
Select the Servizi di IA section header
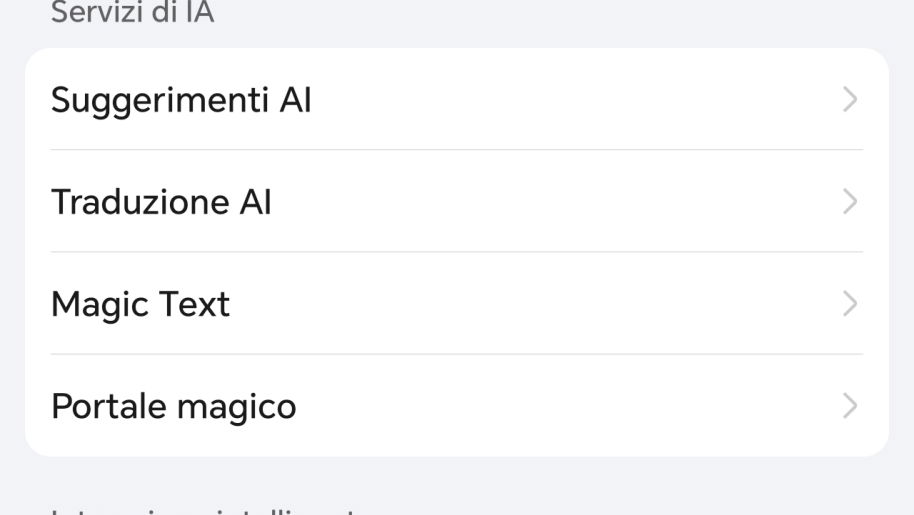tap(132, 12)
